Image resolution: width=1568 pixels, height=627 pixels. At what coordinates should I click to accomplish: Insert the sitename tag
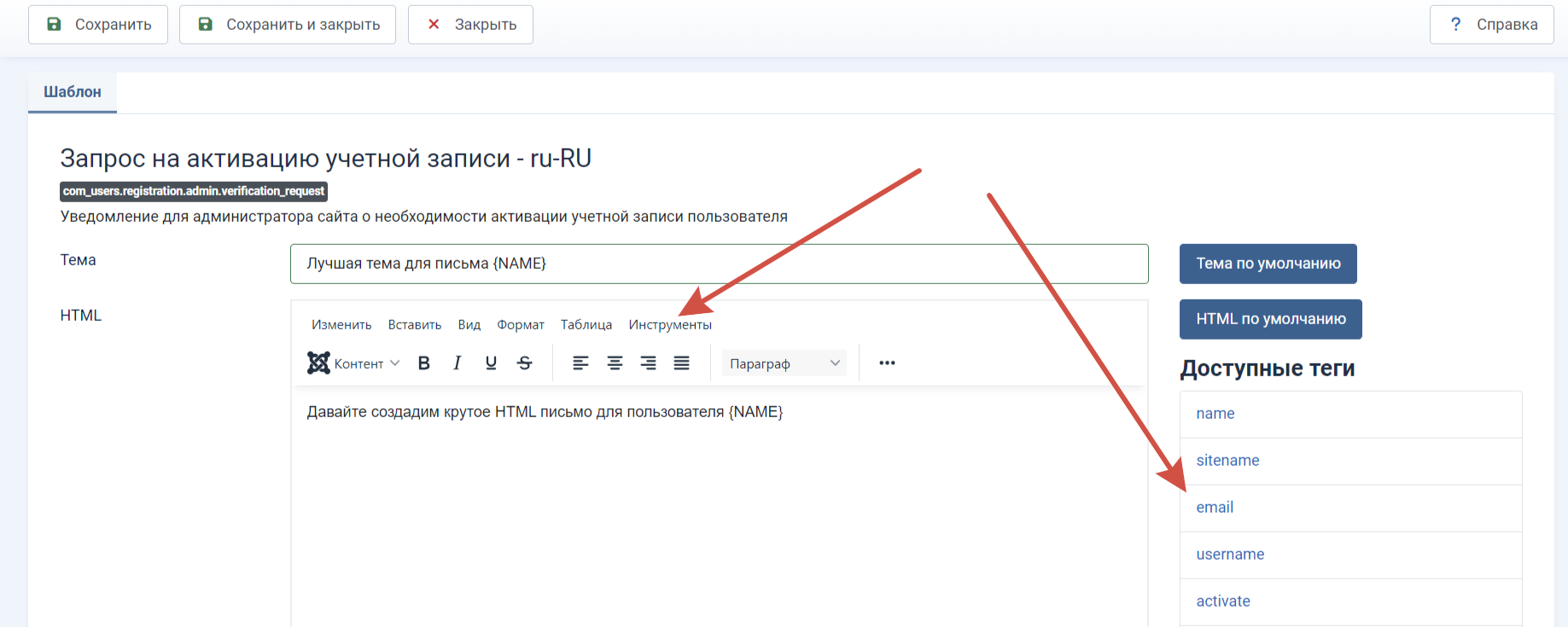click(1350, 461)
